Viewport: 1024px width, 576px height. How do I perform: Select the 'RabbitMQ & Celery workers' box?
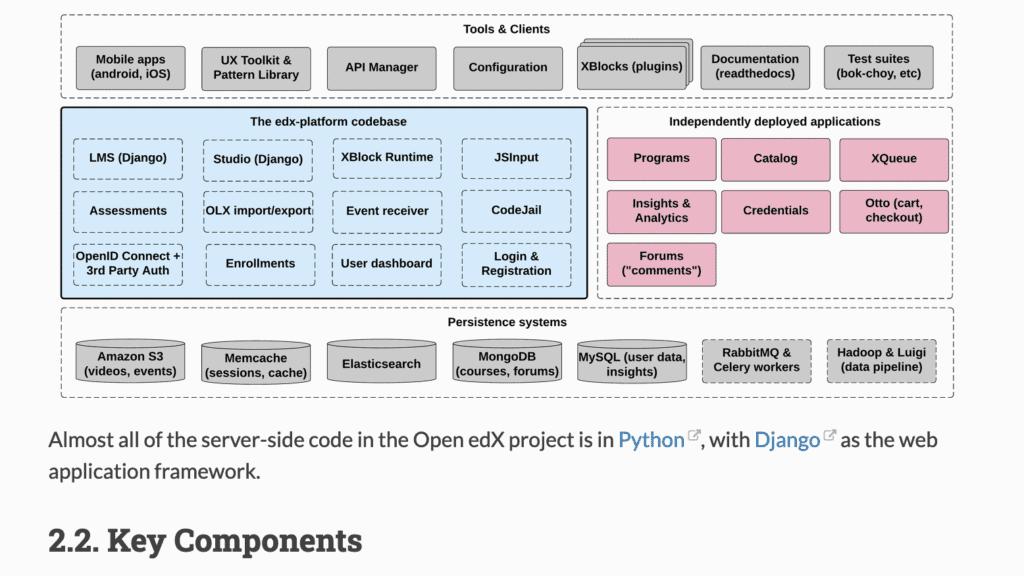click(757, 361)
